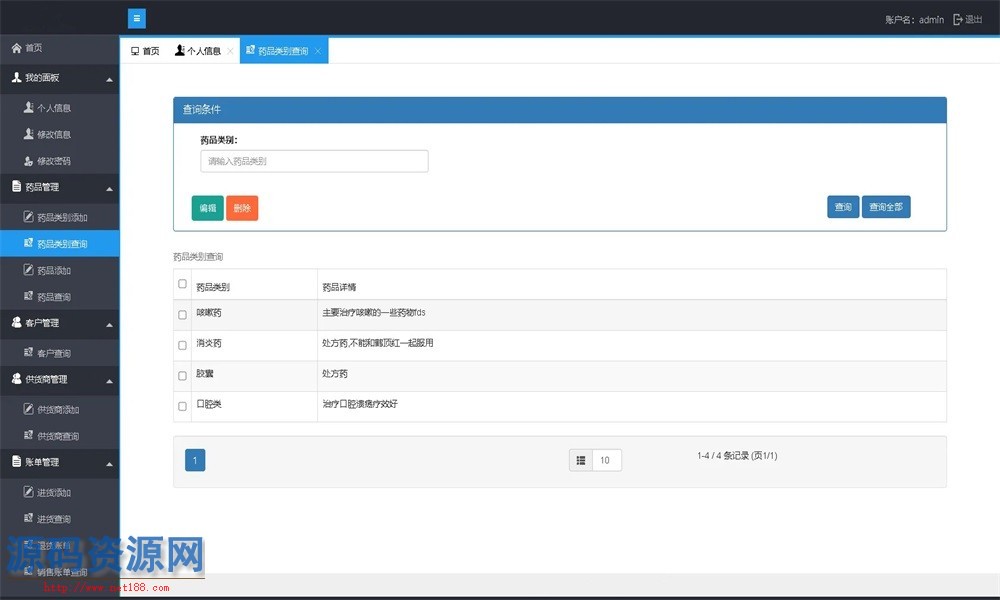Screen dimensions: 1000x600
Task: Click the list icon beside page size
Action: click(581, 460)
